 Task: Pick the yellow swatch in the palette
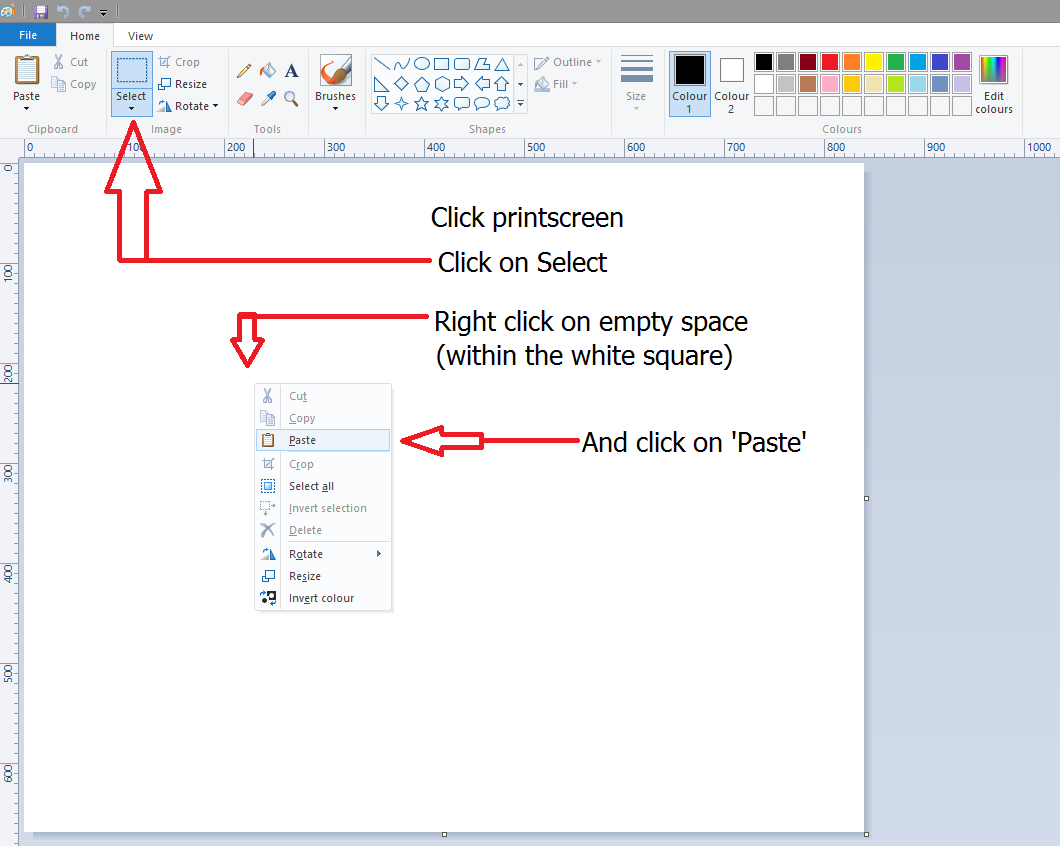(x=873, y=62)
